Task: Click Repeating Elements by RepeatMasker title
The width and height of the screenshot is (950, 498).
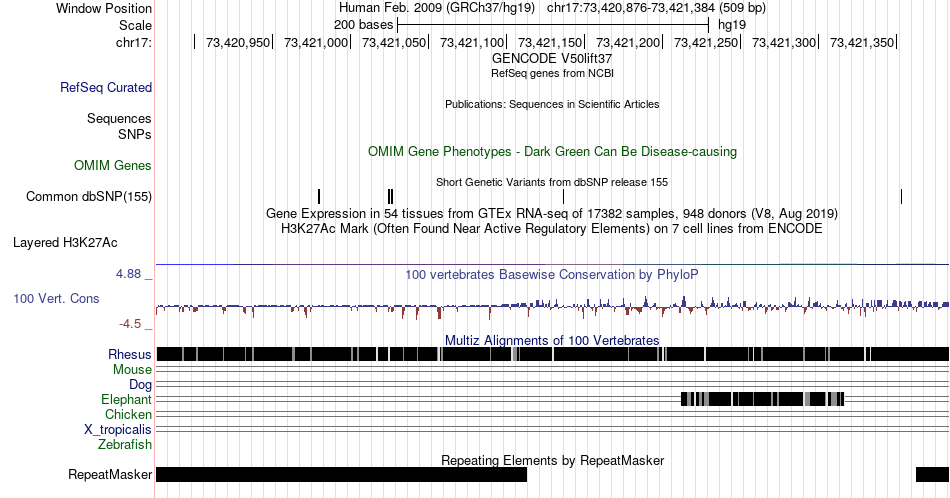Action: tap(552, 460)
